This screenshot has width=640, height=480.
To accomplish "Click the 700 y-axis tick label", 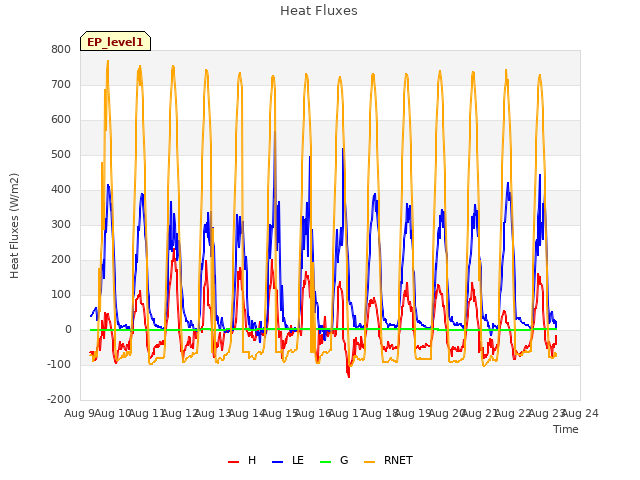I will pyautogui.click(x=61, y=84).
